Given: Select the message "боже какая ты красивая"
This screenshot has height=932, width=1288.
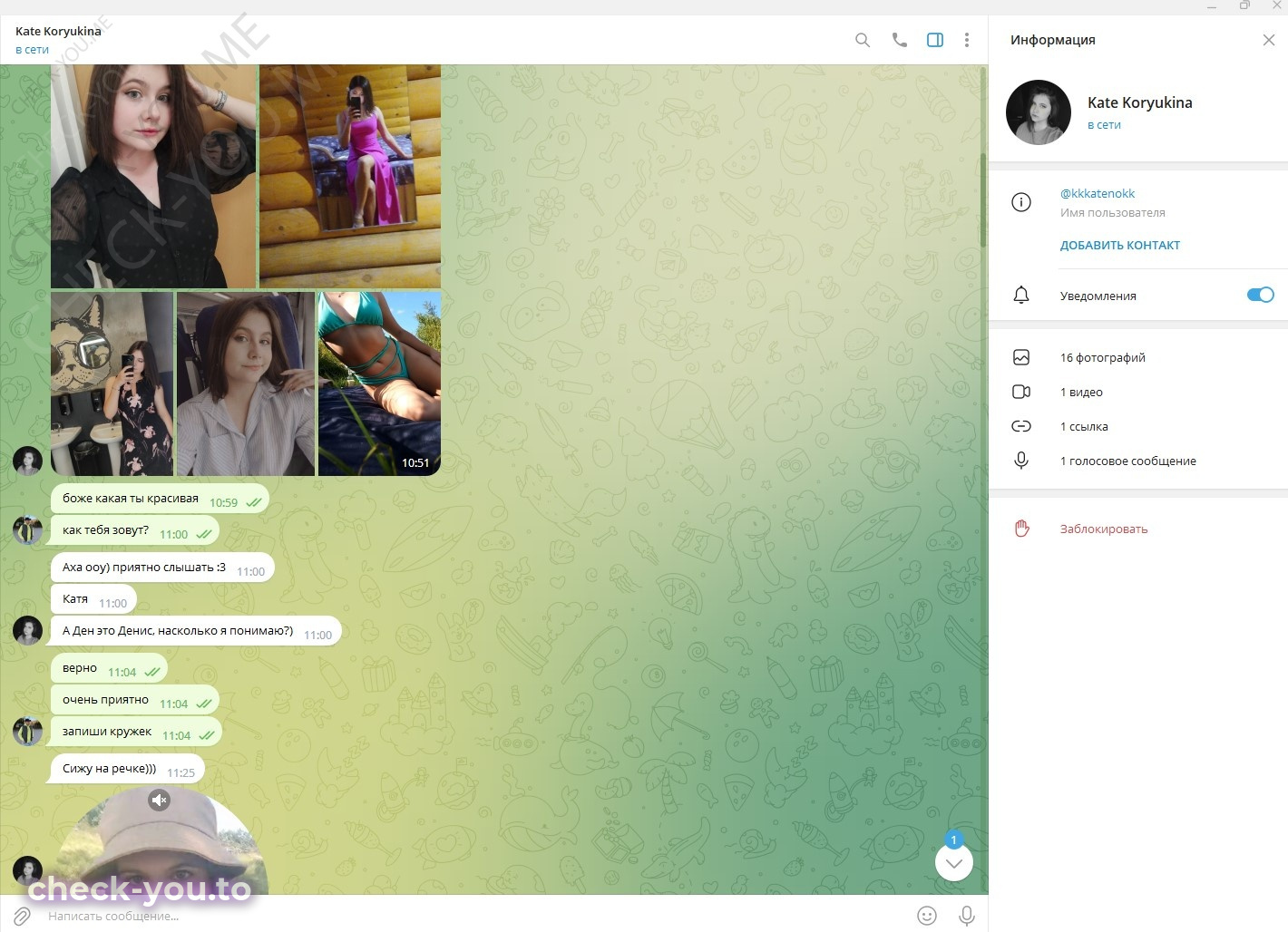Looking at the screenshot, I should coord(160,500).
